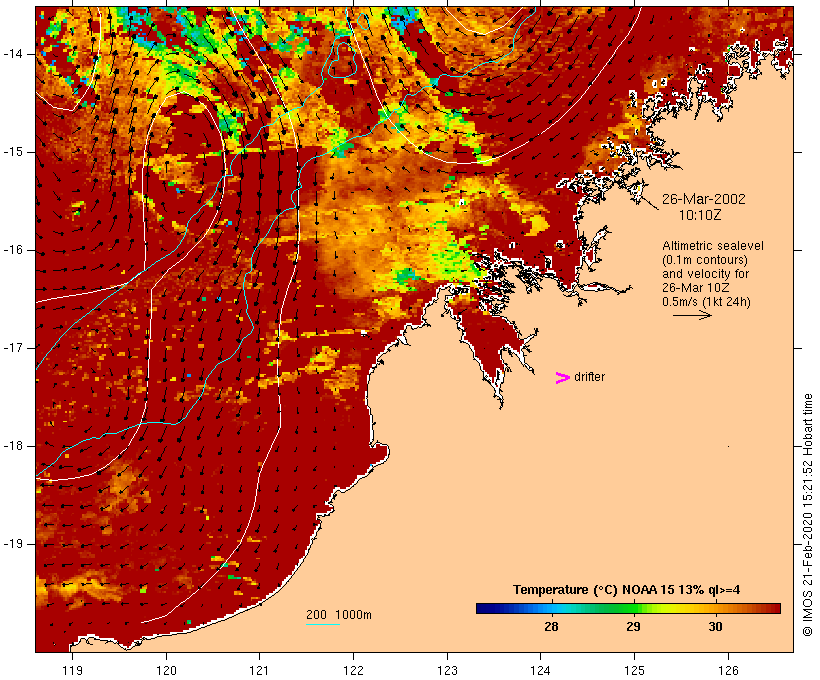Click the '26-Mar-2002' date text
The width and height of the screenshot is (820, 680).
click(703, 199)
